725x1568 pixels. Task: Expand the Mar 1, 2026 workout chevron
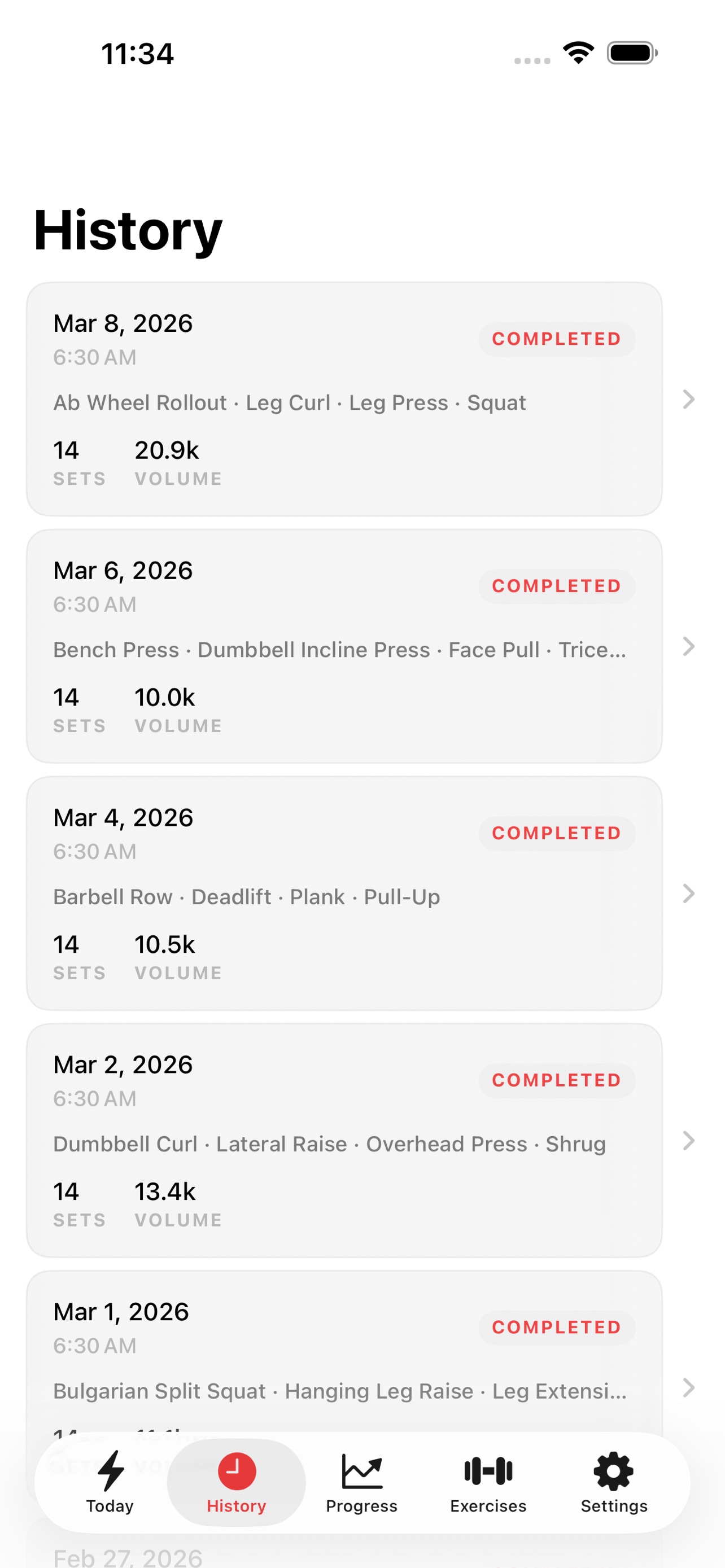[688, 1388]
